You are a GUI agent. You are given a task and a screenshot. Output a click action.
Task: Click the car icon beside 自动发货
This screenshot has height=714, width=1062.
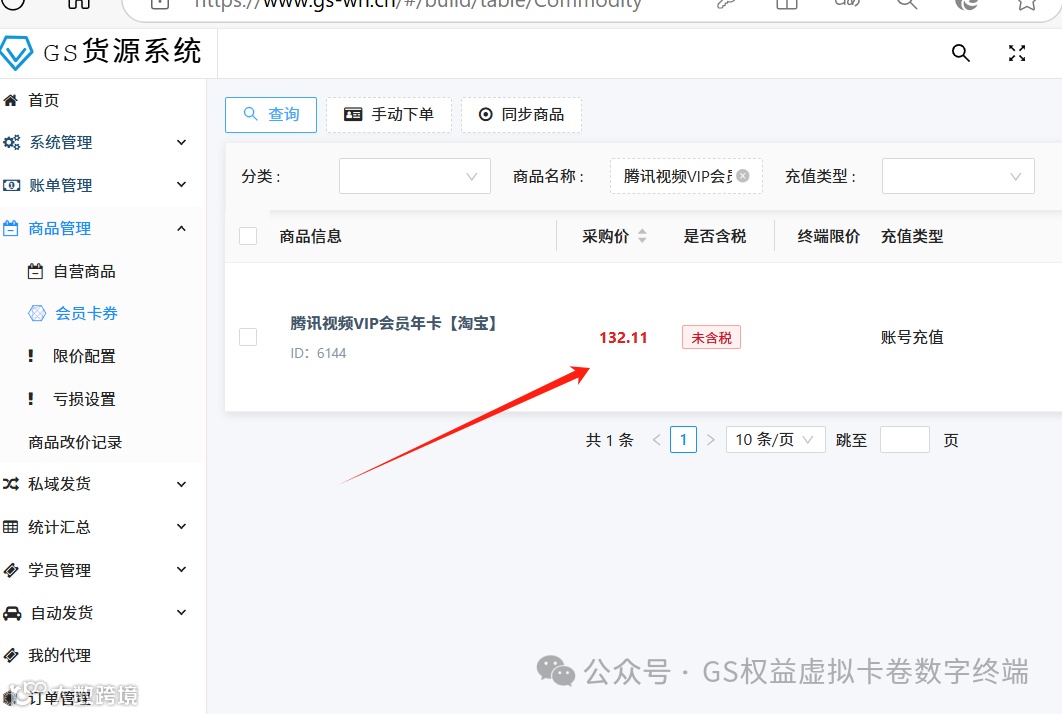[12, 613]
